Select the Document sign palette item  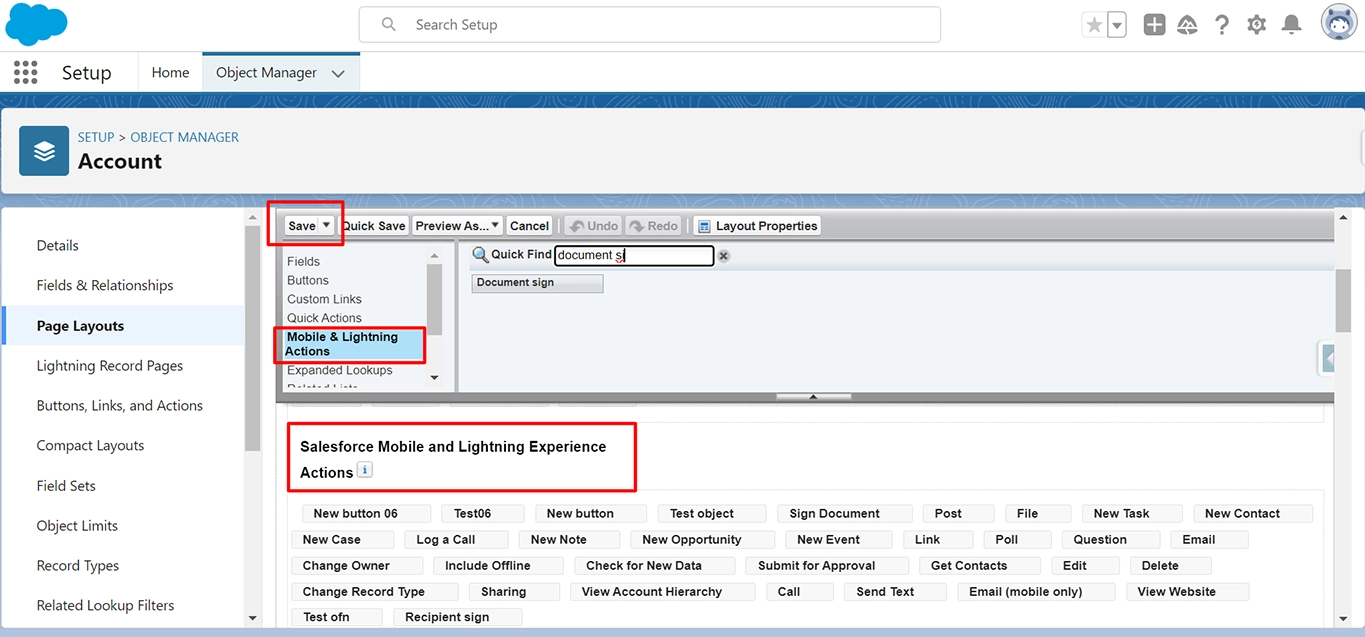(x=537, y=283)
